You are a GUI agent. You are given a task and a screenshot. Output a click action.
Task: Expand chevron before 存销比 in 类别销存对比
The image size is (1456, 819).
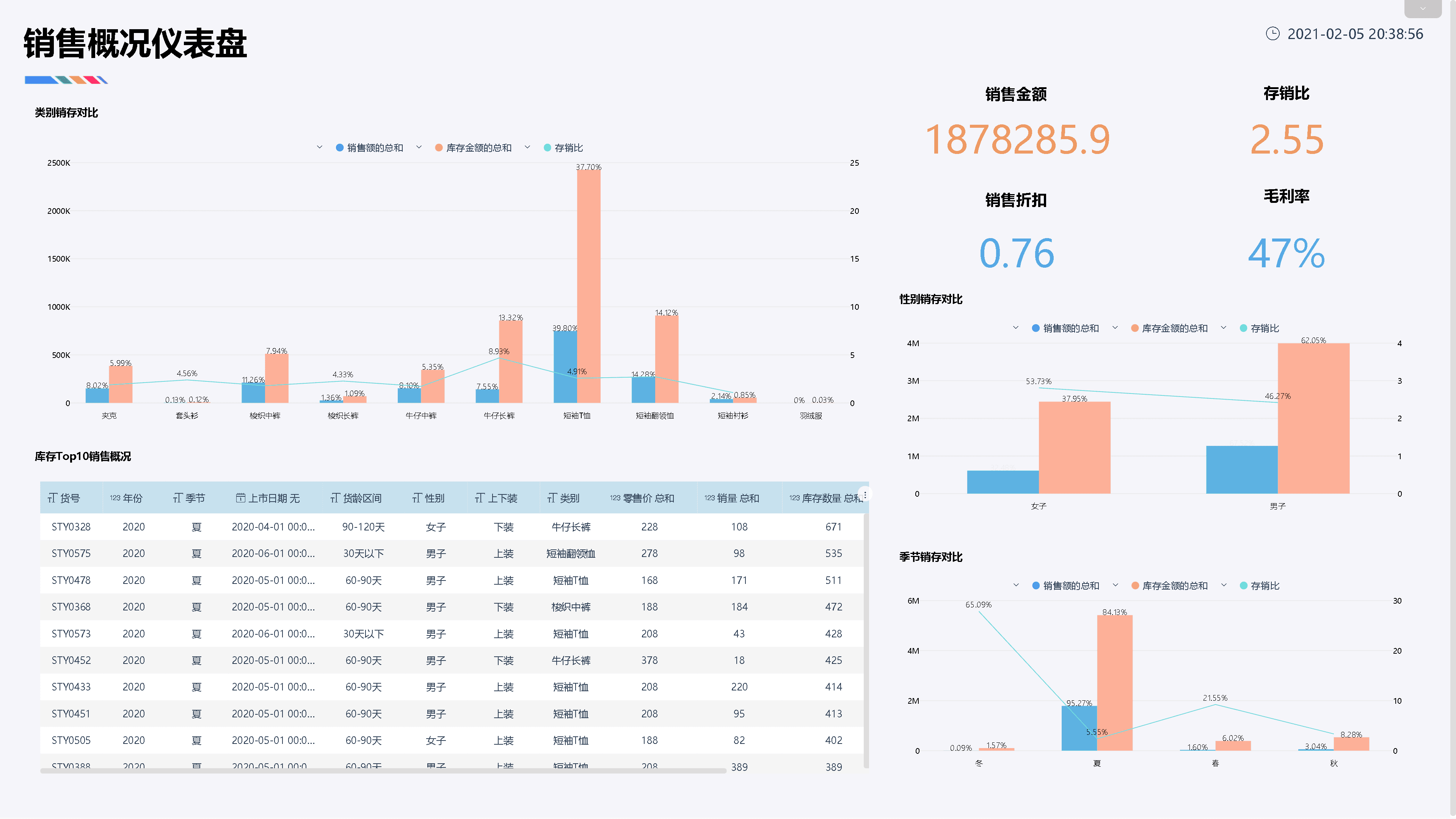527,147
